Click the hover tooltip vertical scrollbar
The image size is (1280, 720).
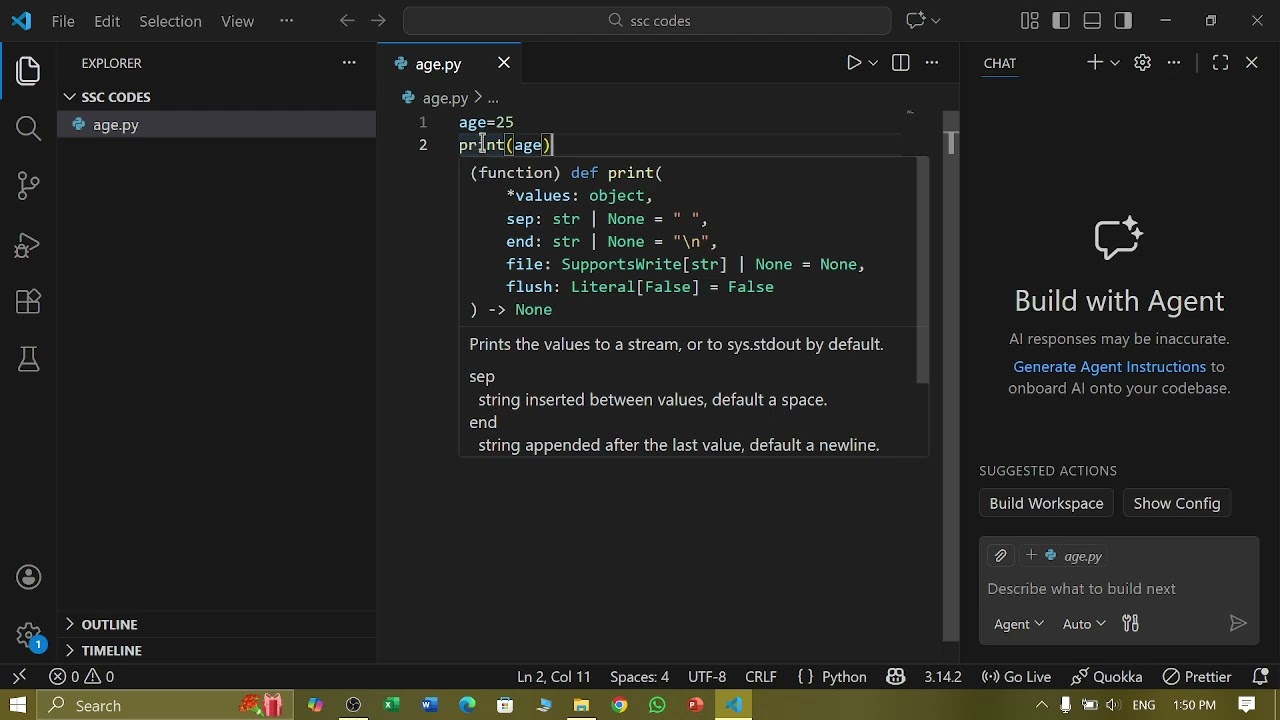923,270
